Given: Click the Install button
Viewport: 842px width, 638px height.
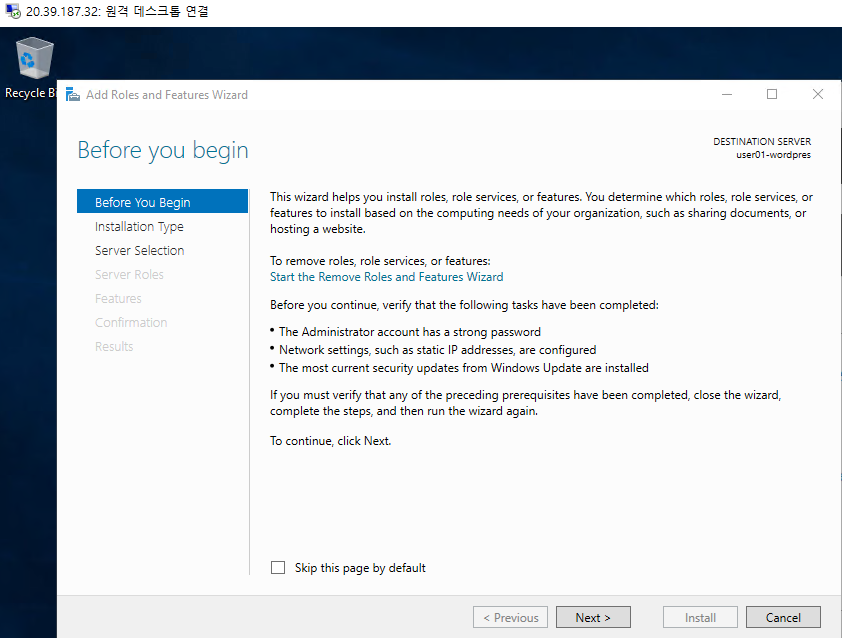Looking at the screenshot, I should 700,618.
